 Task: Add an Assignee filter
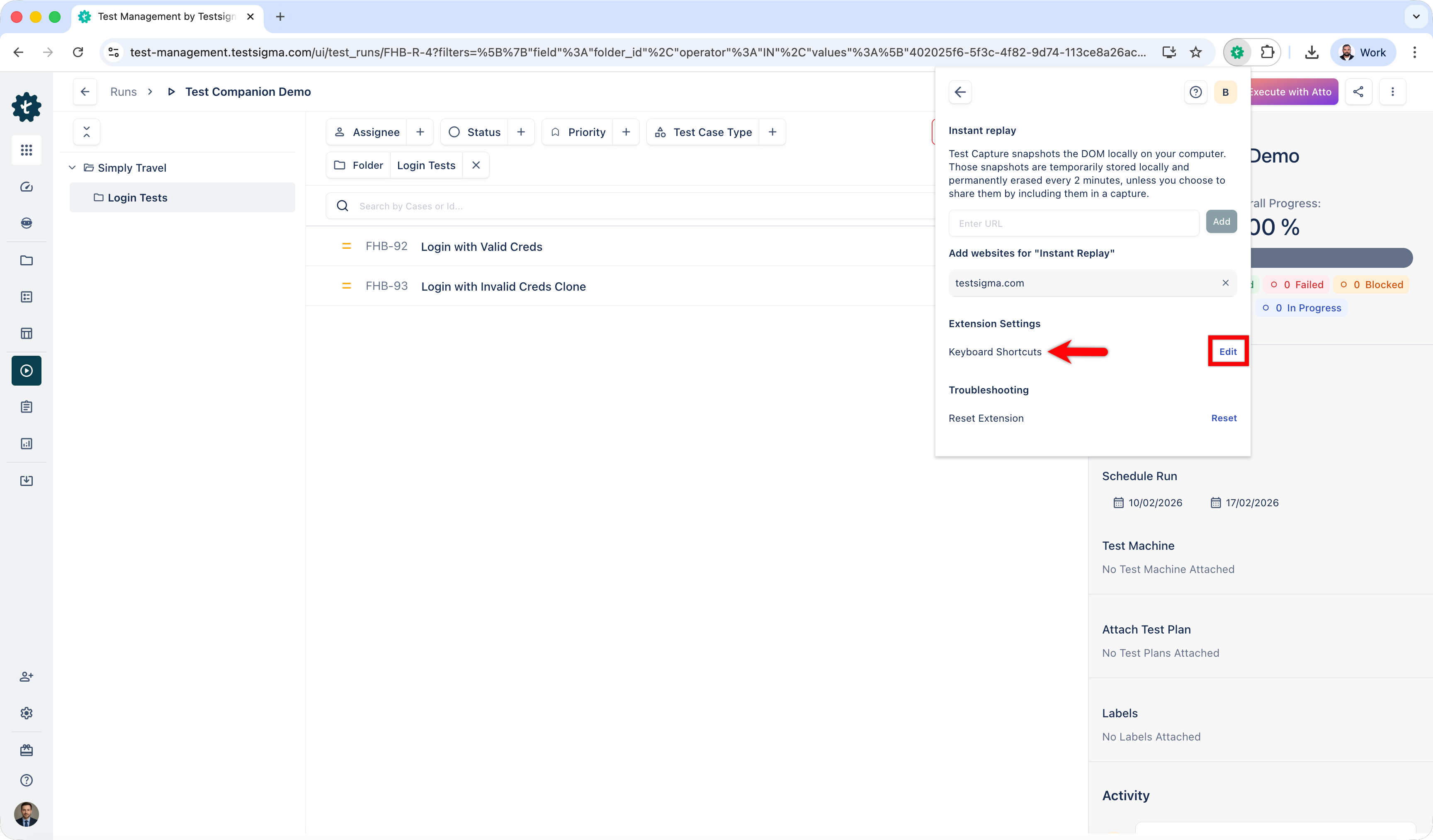point(420,132)
